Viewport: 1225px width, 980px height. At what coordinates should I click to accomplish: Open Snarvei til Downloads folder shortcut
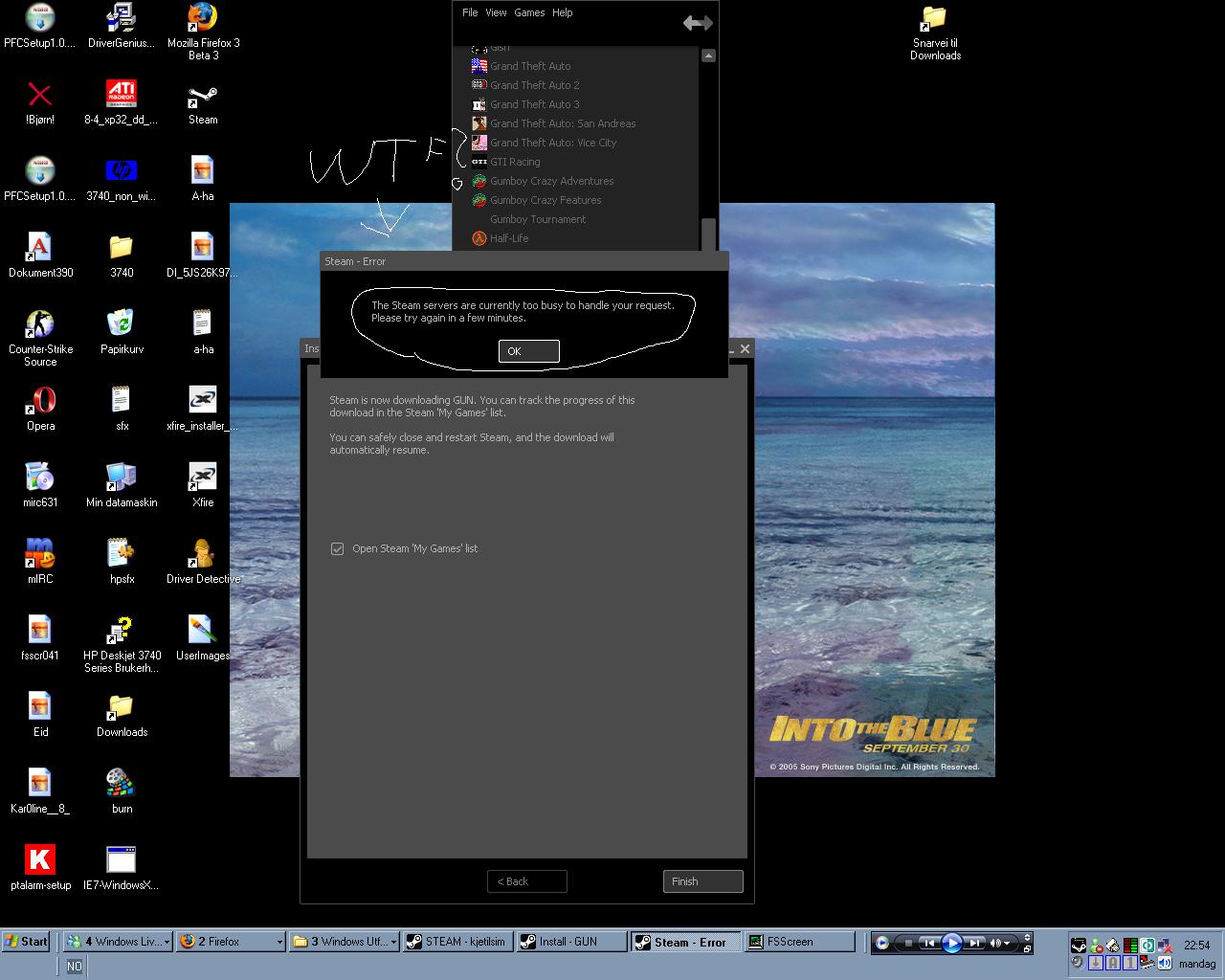pyautogui.click(x=935, y=33)
